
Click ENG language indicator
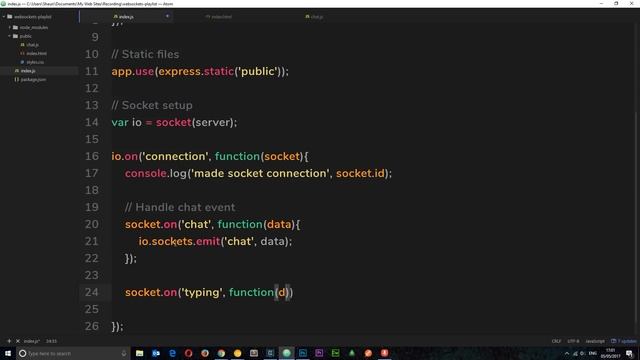[x=593, y=353]
